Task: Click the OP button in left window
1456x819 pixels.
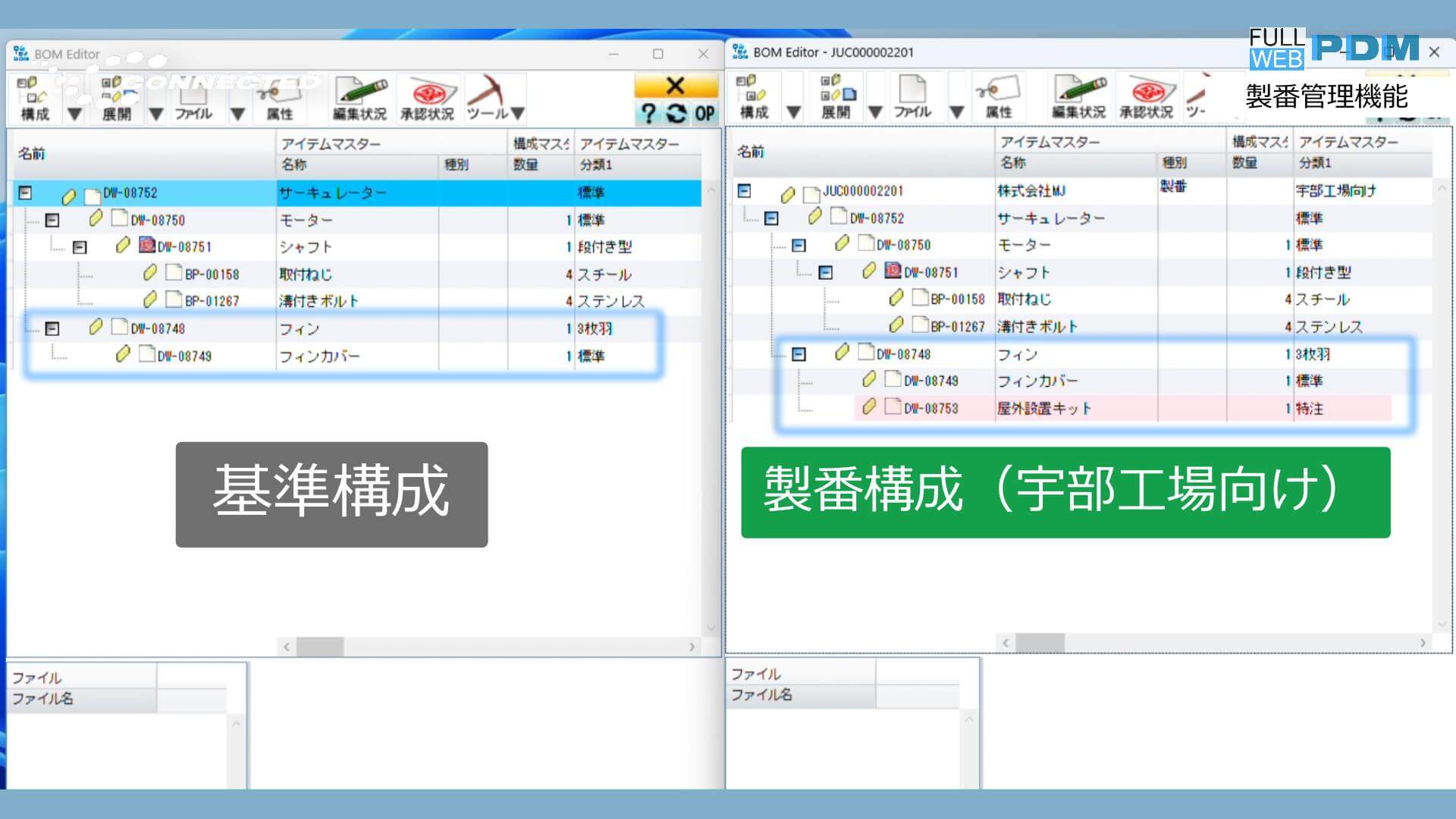Action: coord(703,115)
